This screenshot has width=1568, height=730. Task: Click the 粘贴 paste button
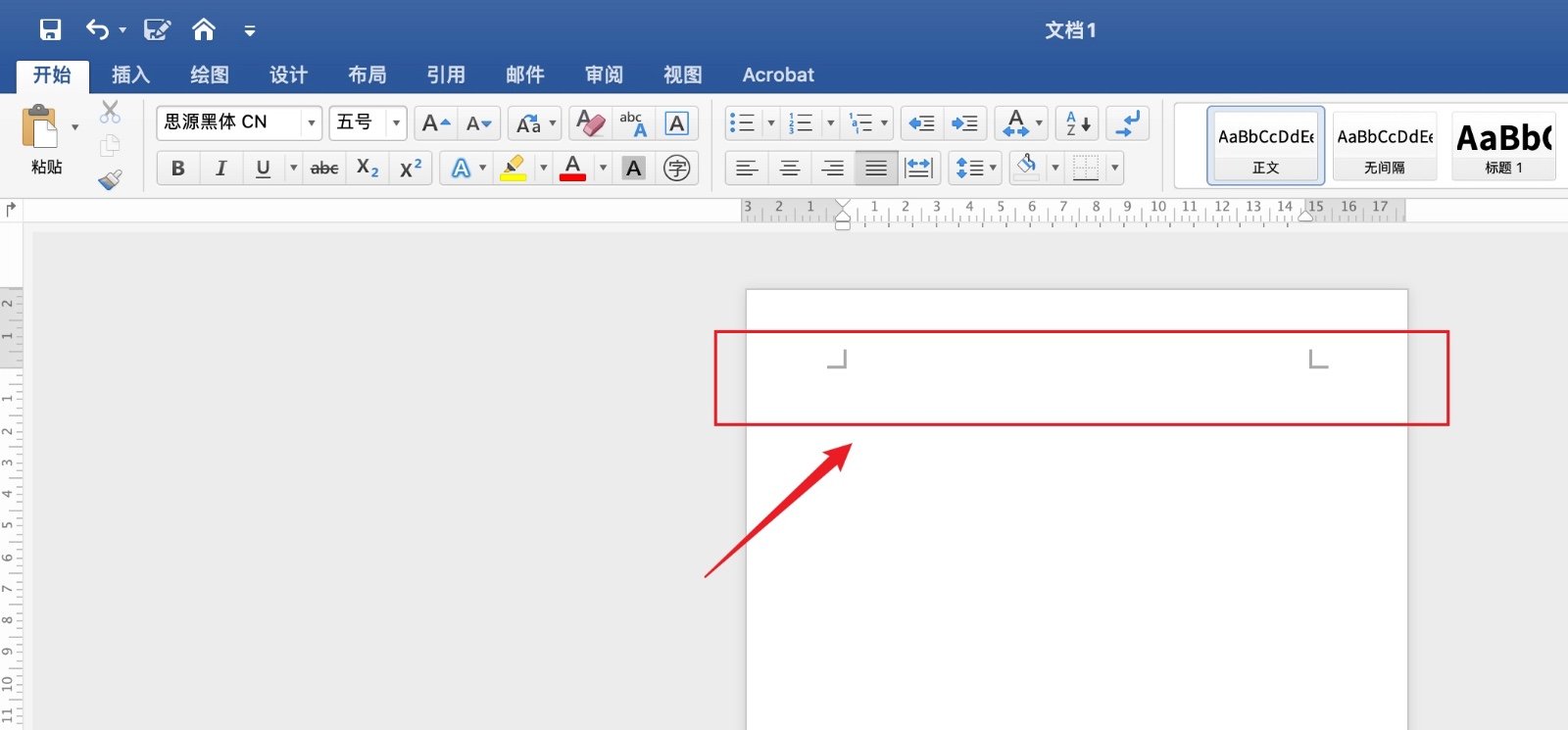[x=41, y=140]
